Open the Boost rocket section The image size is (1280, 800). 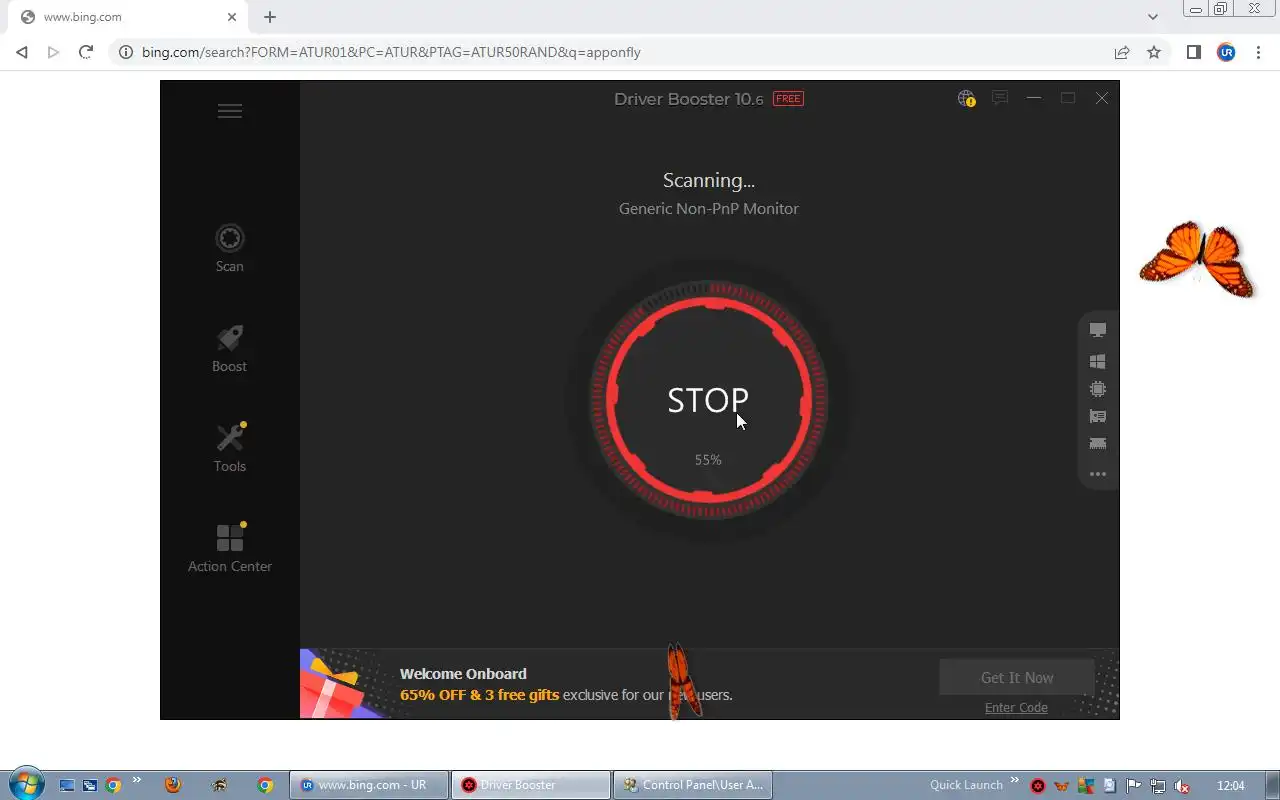click(x=230, y=349)
